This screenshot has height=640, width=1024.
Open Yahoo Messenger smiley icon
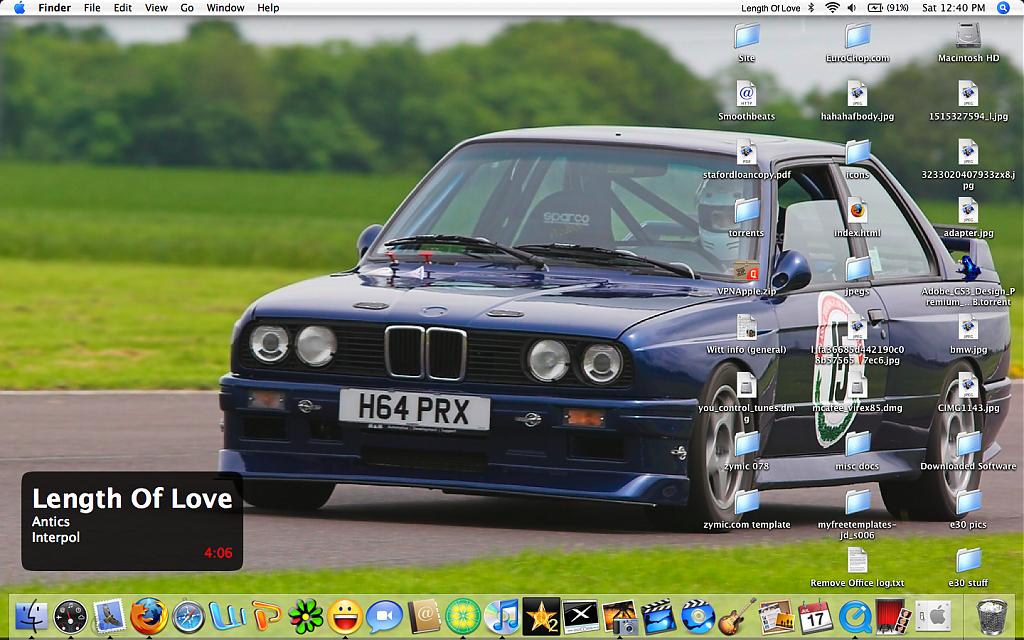click(x=345, y=615)
